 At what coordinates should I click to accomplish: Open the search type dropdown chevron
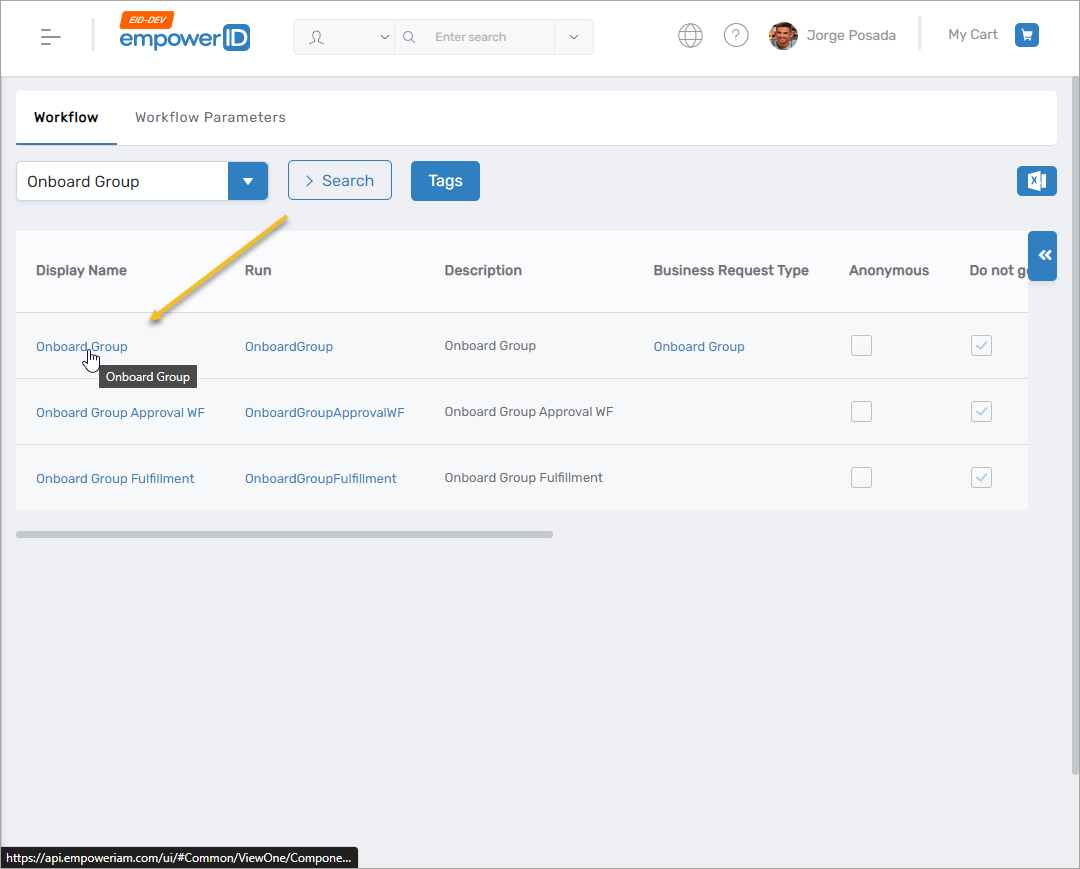(x=573, y=36)
